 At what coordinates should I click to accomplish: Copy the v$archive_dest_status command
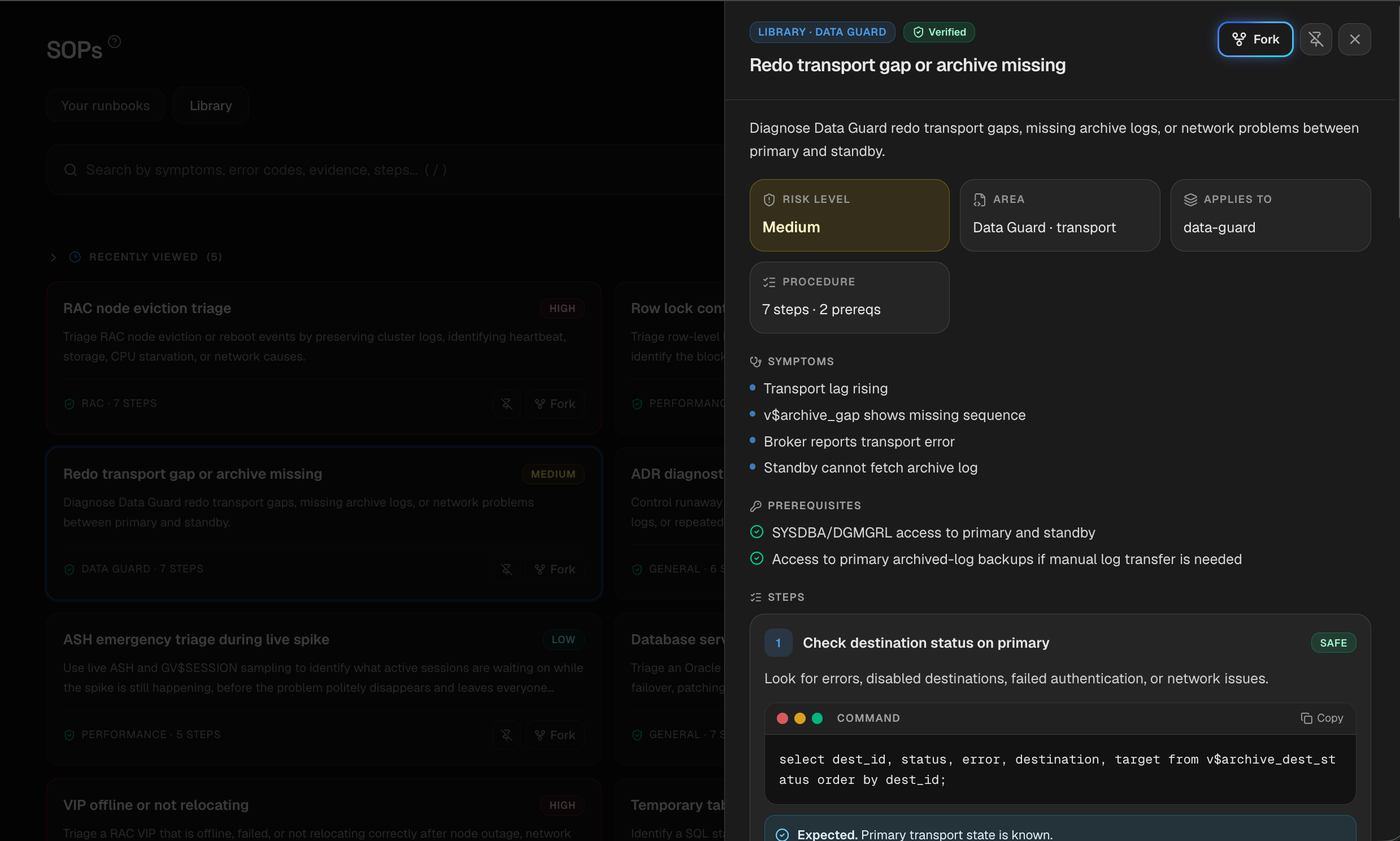point(1322,718)
